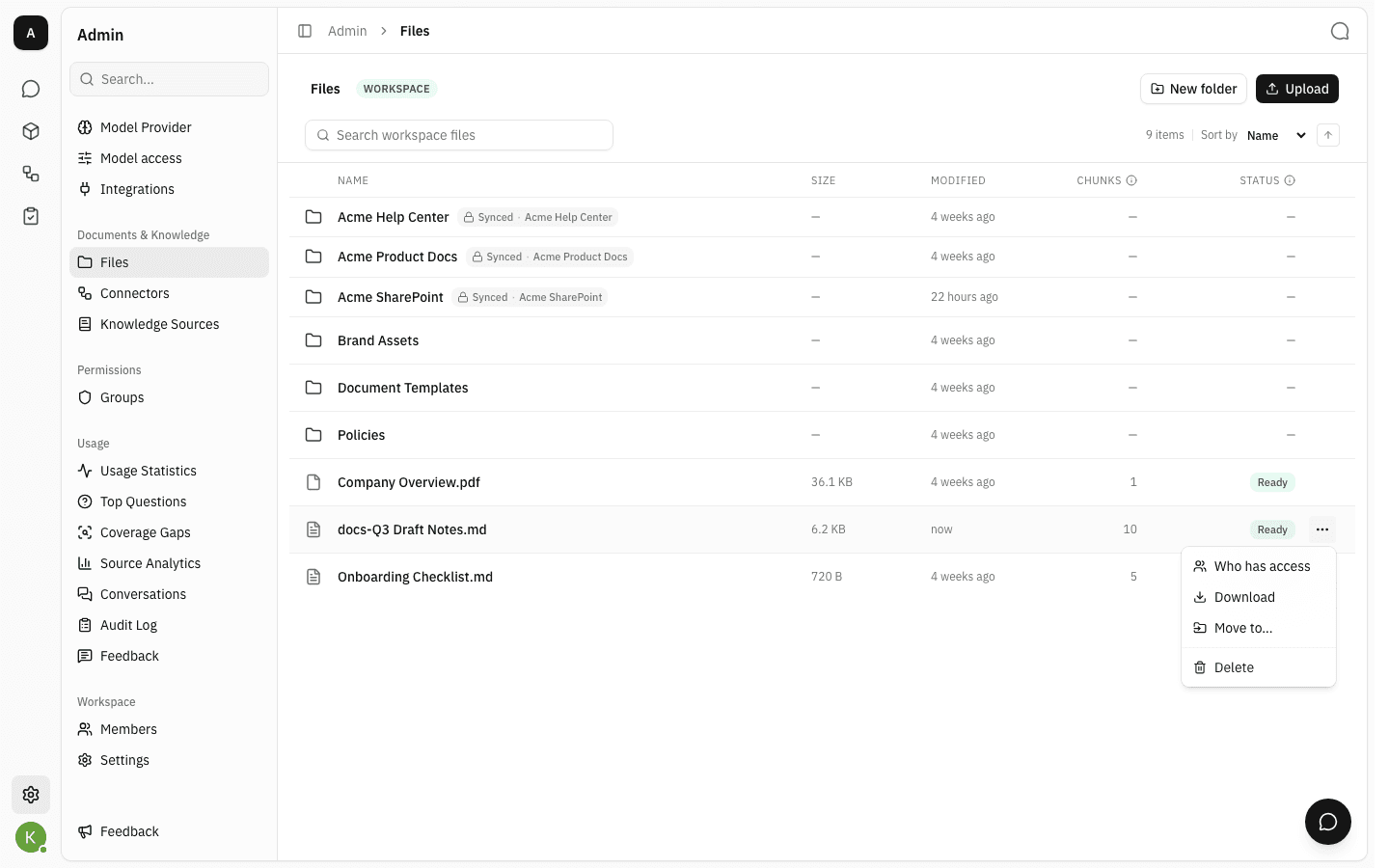Choose Download from context menu

point(1259,597)
